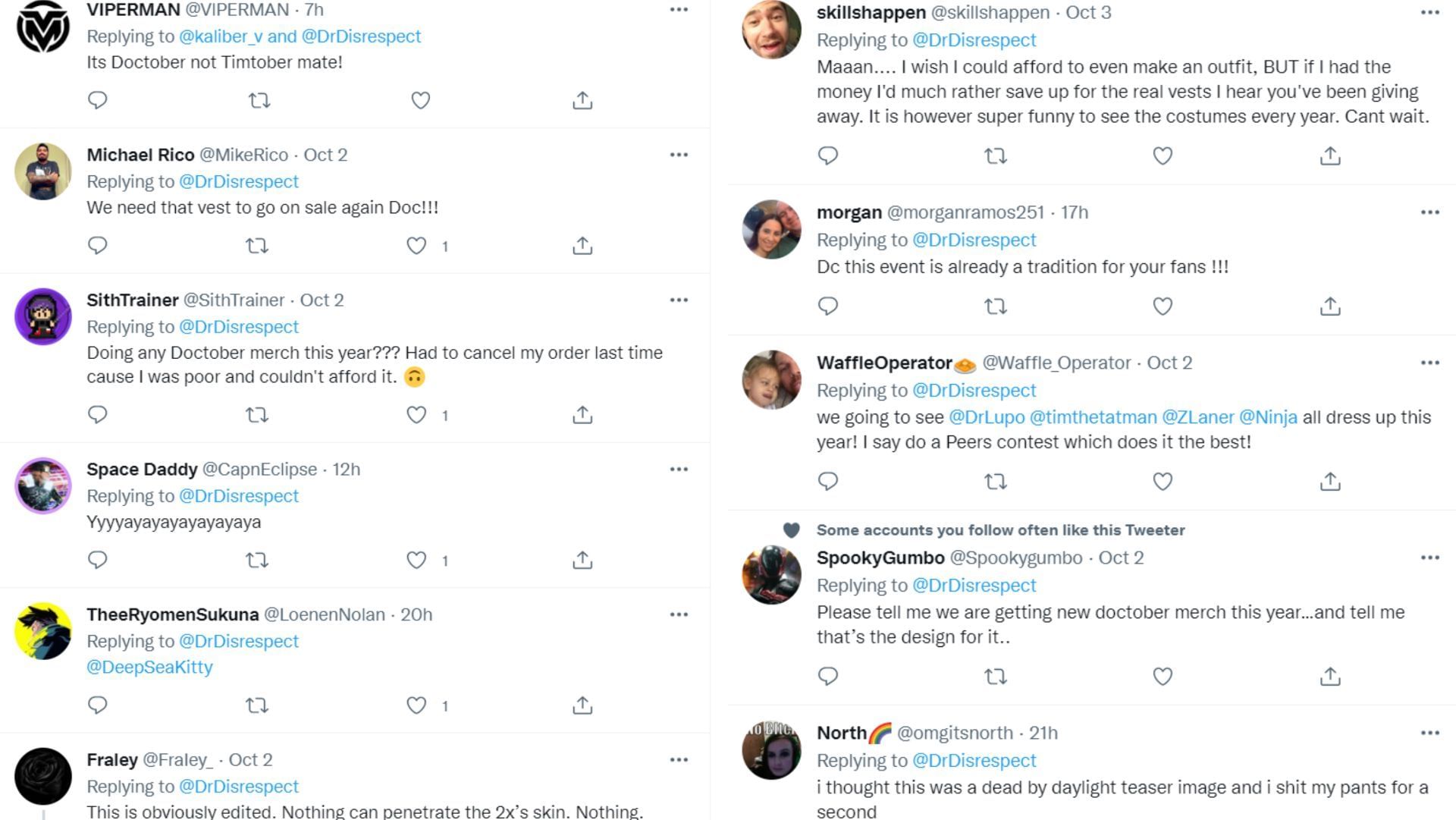This screenshot has height=820, width=1456.
Task: Open Fraley's black rose avatar
Action: pyautogui.click(x=43, y=776)
